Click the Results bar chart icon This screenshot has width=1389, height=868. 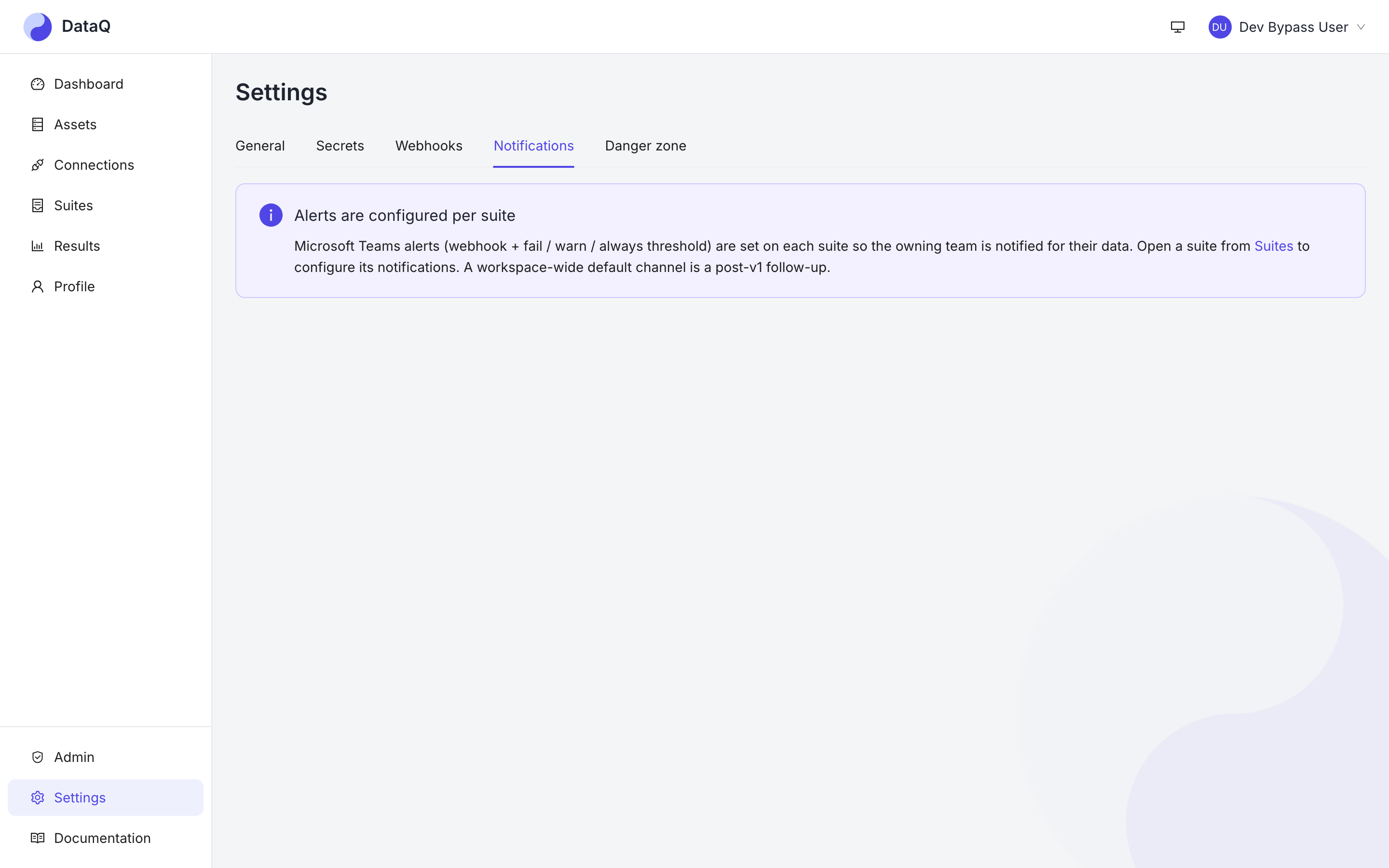[x=37, y=246]
